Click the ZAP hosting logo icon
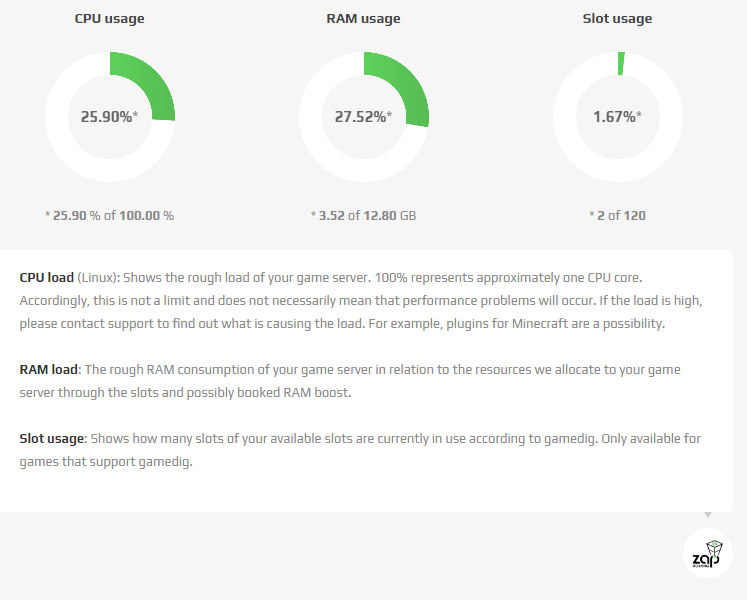The height and width of the screenshot is (600, 747). click(707, 553)
